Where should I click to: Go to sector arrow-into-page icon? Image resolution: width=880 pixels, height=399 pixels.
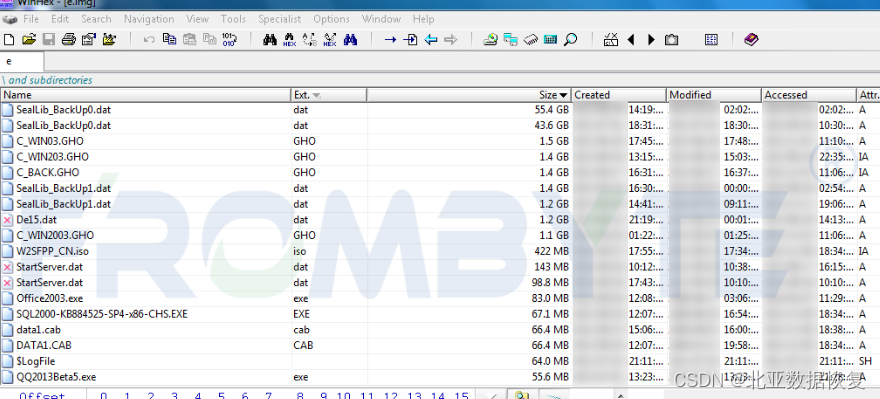(411, 40)
